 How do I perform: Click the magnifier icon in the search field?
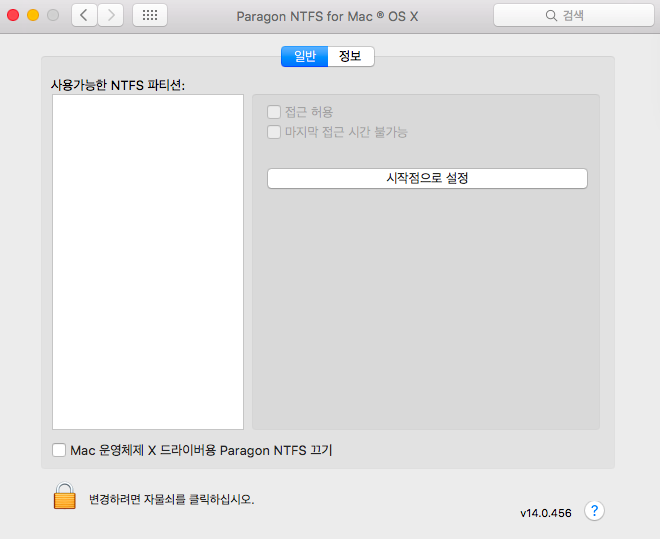tap(551, 16)
